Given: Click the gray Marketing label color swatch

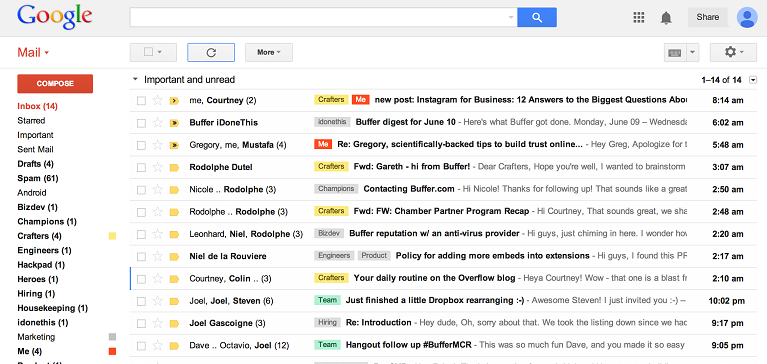Looking at the screenshot, I should tap(113, 337).
